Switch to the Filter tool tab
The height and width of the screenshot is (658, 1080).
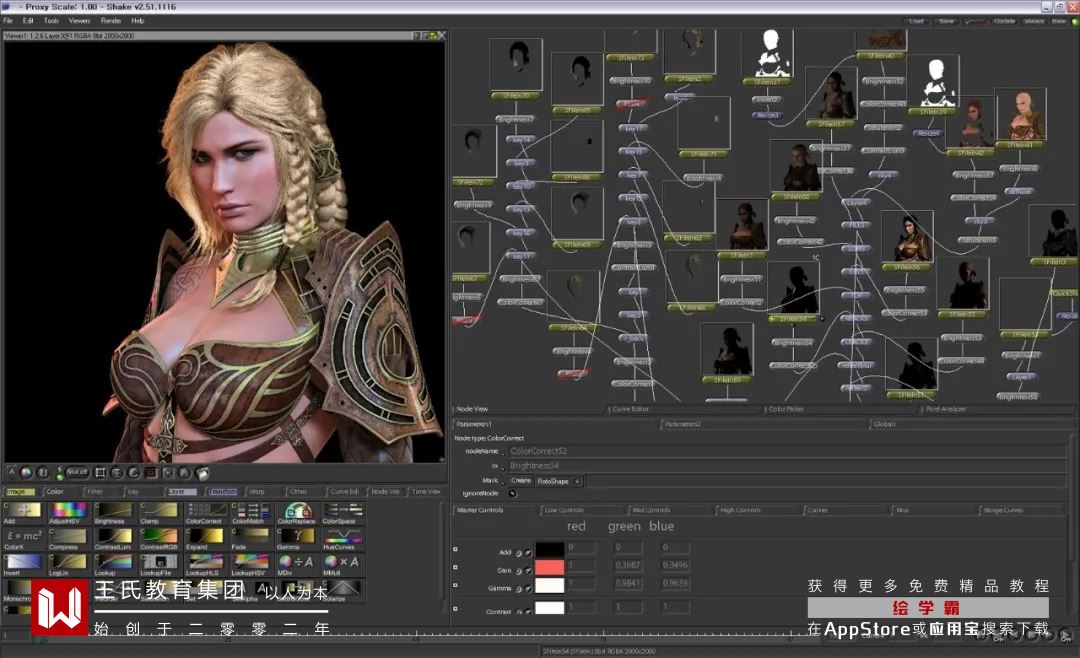click(102, 491)
